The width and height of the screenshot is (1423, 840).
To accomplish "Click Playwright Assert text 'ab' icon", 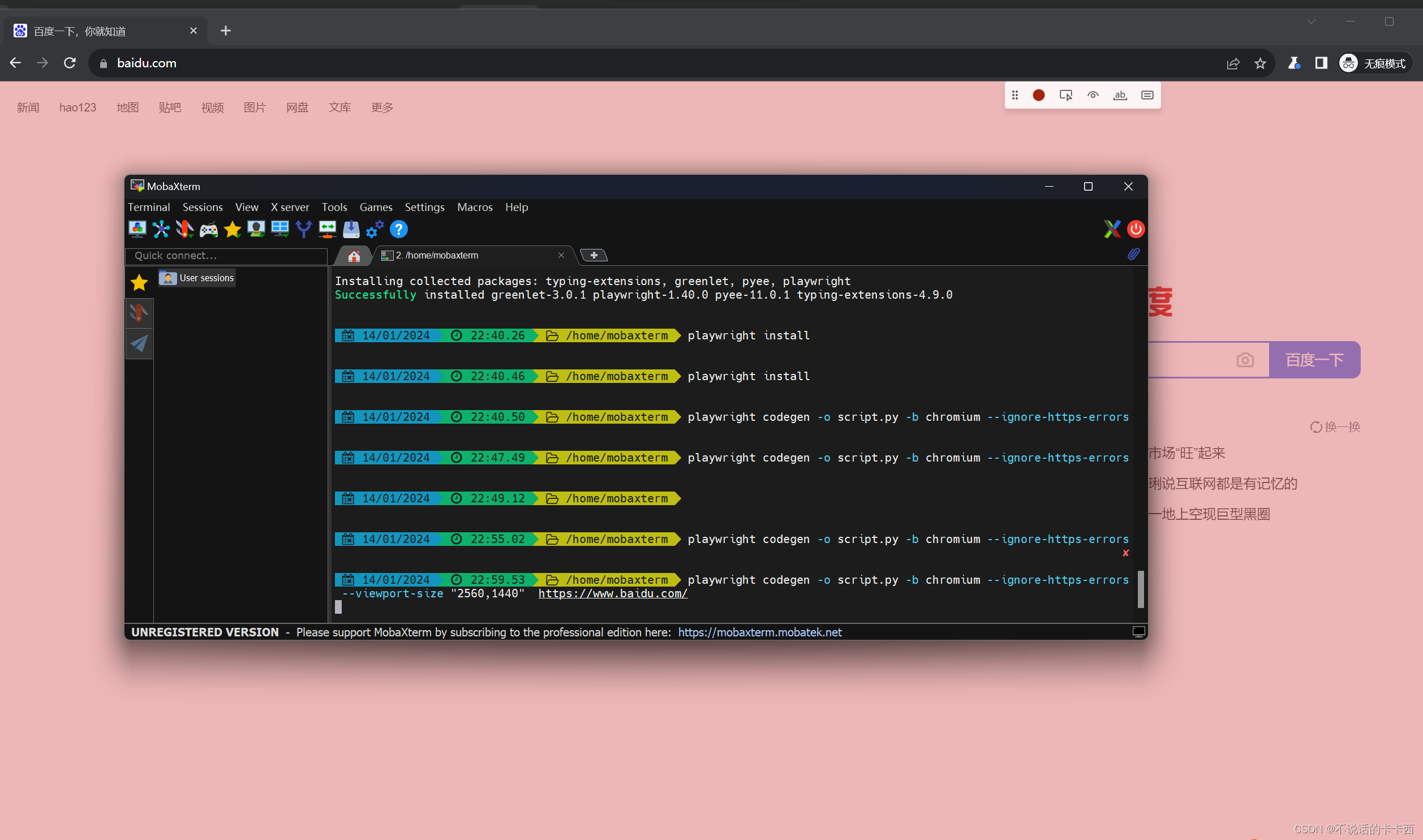I will (x=1120, y=95).
